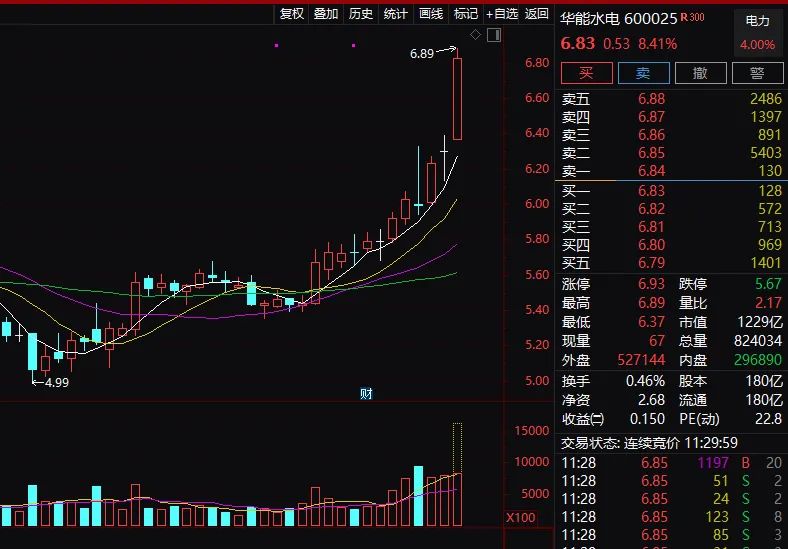Image resolution: width=788 pixels, height=549 pixels.
Task: Open the 复权 price adjustment menu
Action: [291, 13]
